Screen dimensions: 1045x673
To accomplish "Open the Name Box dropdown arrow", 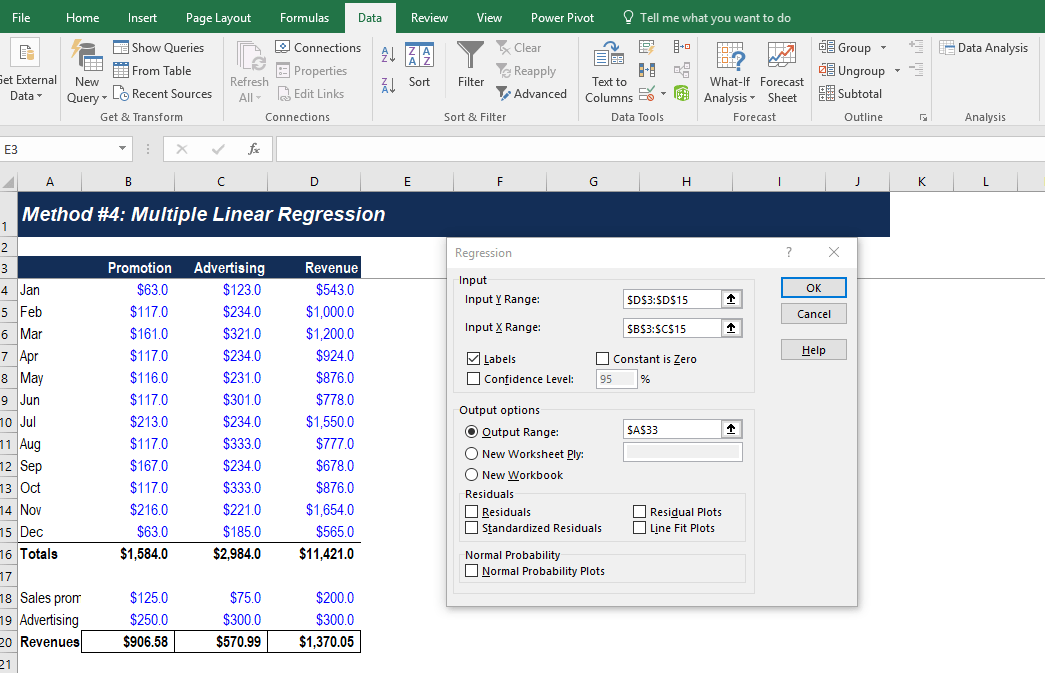I will [x=123, y=149].
